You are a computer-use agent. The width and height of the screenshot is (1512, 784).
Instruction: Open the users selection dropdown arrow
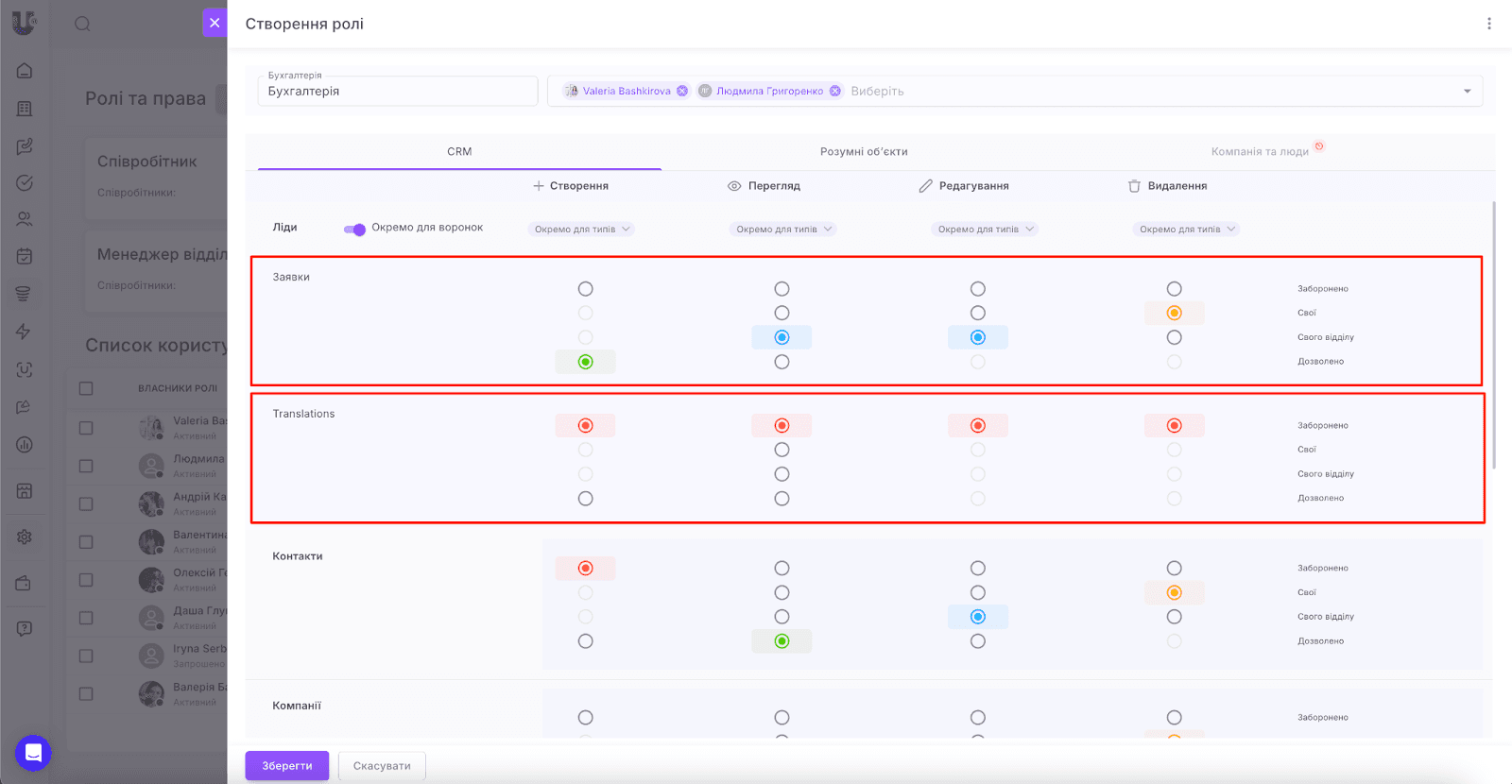point(1467,92)
